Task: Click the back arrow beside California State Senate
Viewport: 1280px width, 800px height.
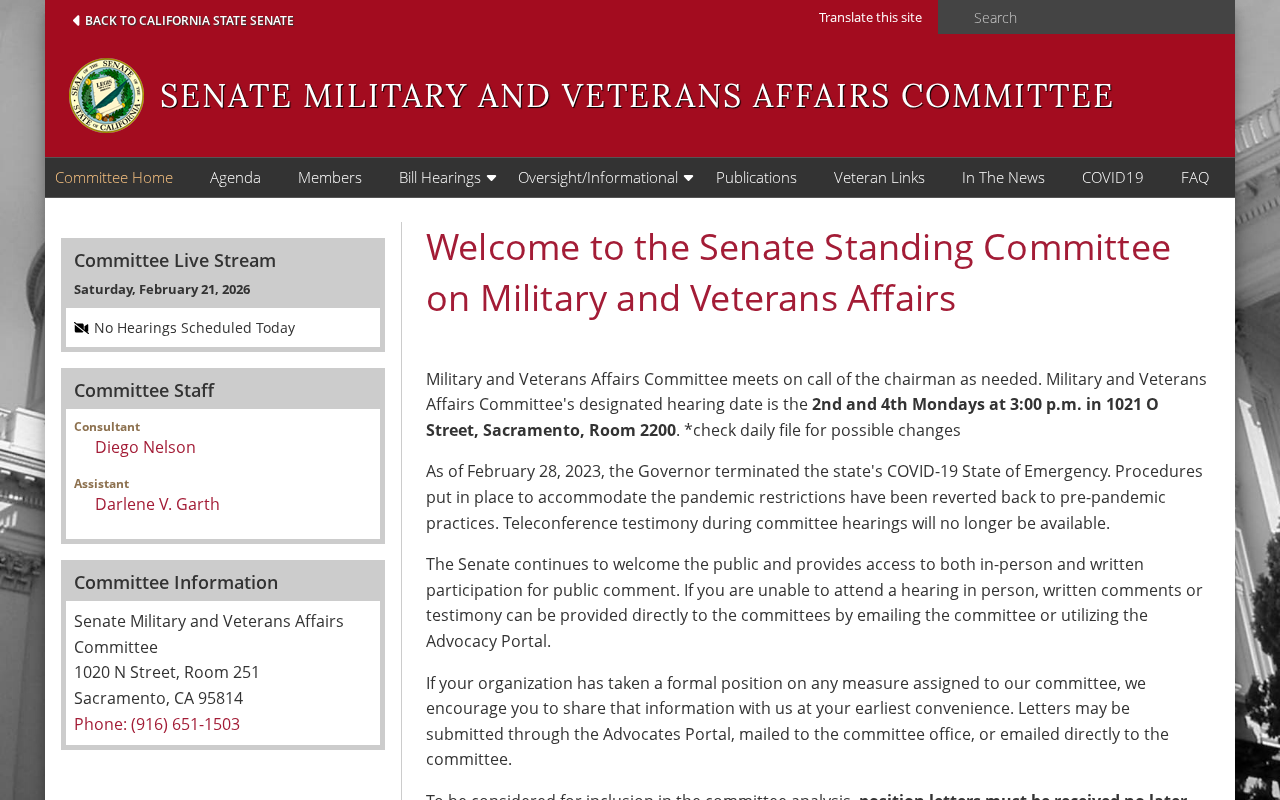Action: click(76, 20)
